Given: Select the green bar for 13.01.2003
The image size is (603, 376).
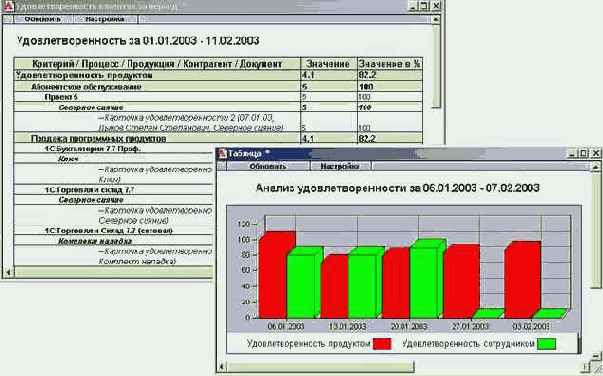Looking at the screenshot, I should click(363, 285).
